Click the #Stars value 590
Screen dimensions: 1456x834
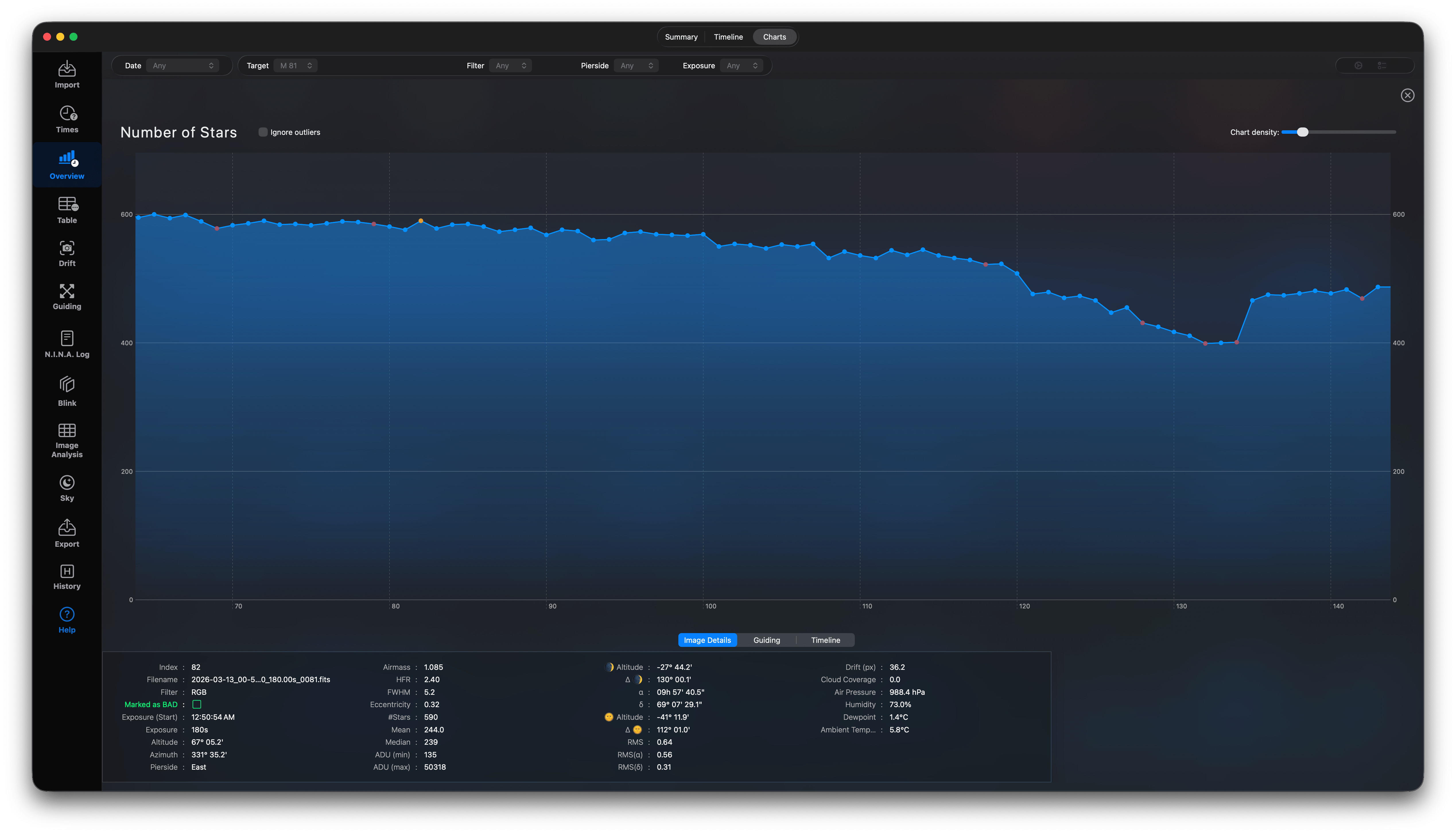pyautogui.click(x=430, y=717)
